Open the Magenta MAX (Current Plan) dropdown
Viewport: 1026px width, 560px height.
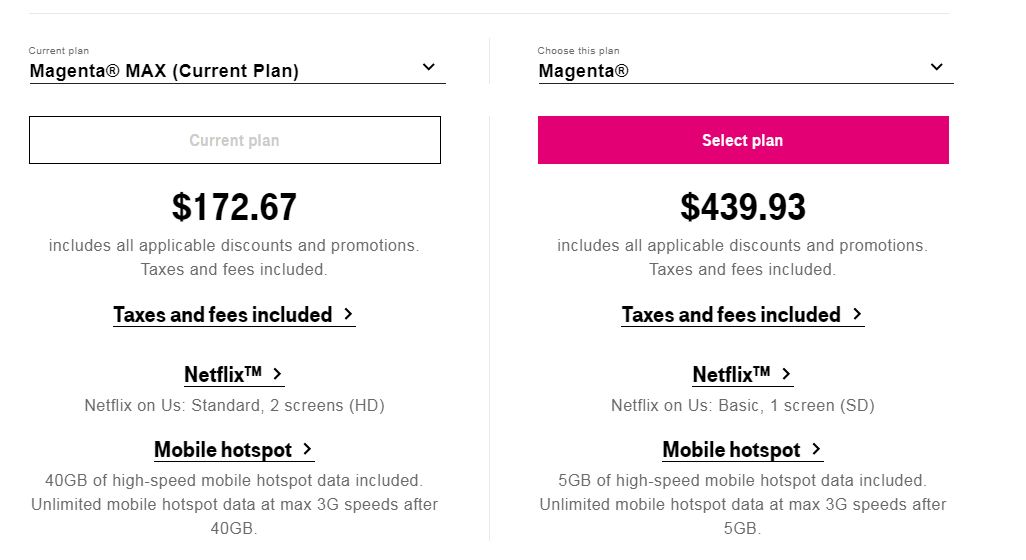pos(238,71)
